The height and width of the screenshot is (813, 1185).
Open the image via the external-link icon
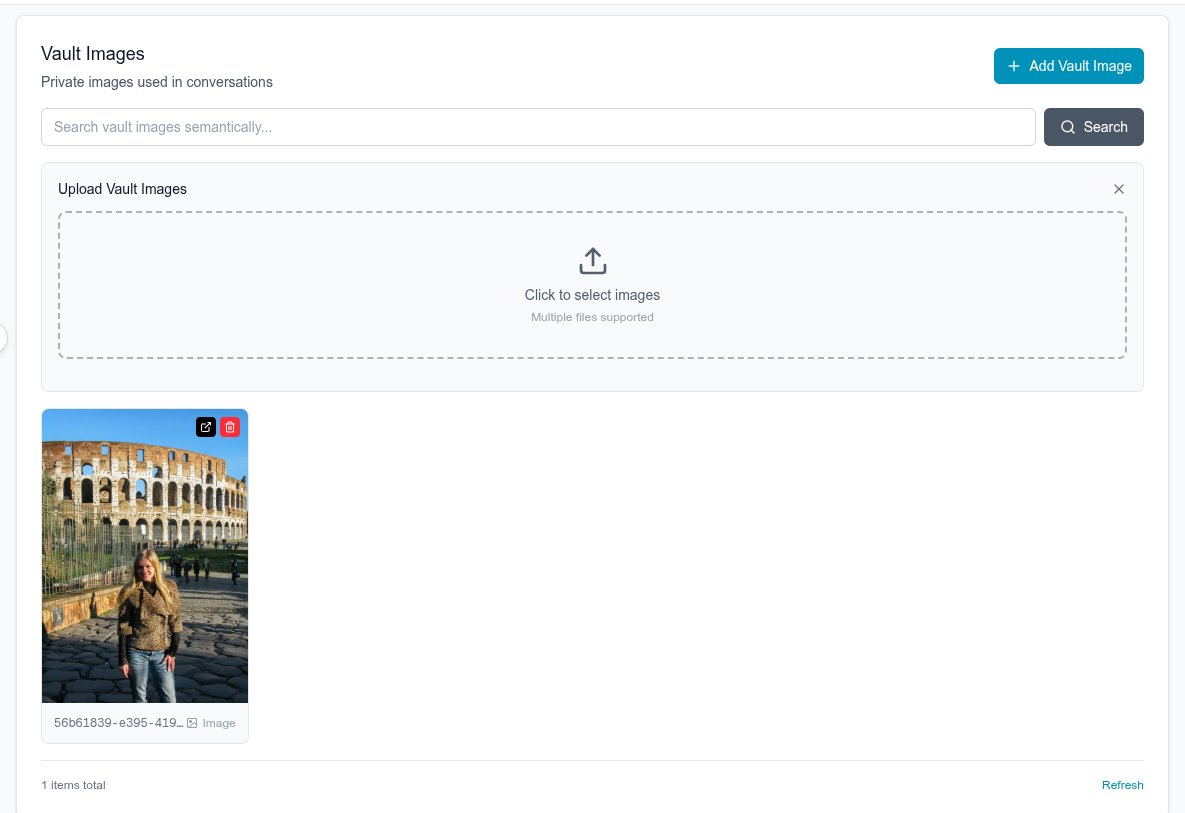pos(205,427)
